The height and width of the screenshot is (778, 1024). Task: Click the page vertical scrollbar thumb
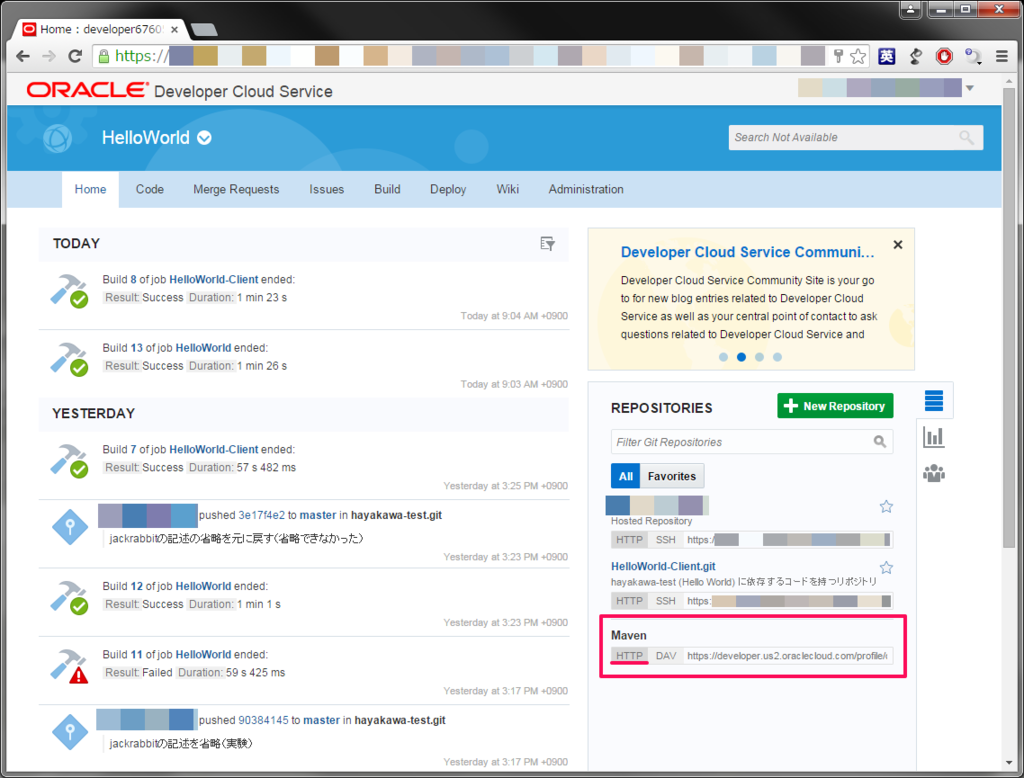point(1010,317)
